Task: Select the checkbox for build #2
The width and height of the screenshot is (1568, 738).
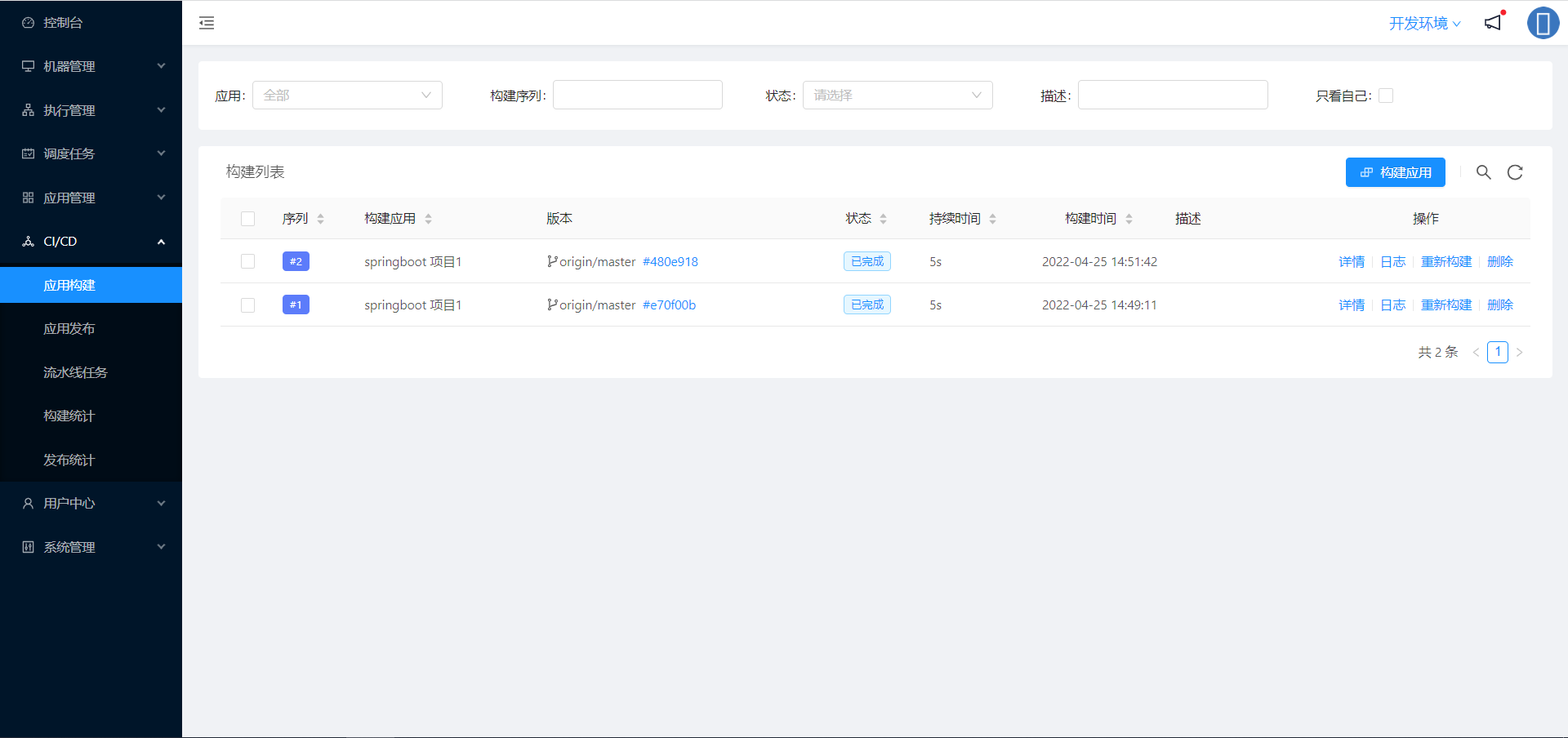Action: click(x=248, y=261)
